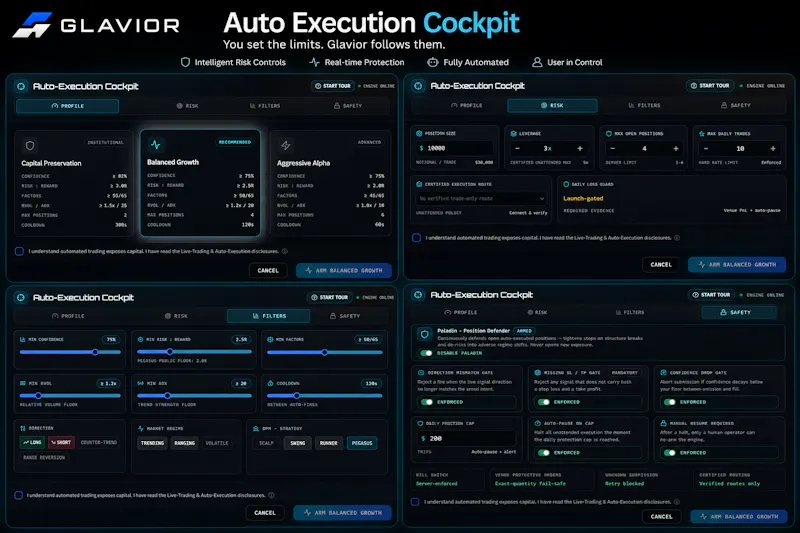Increase Leverage with the plus button
This screenshot has width=800, height=533.
(580, 148)
